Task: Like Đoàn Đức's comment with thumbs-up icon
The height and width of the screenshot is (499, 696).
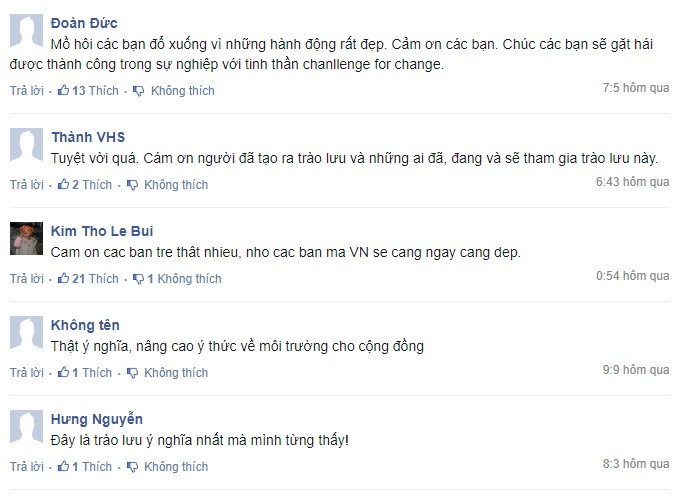Action: tap(63, 91)
